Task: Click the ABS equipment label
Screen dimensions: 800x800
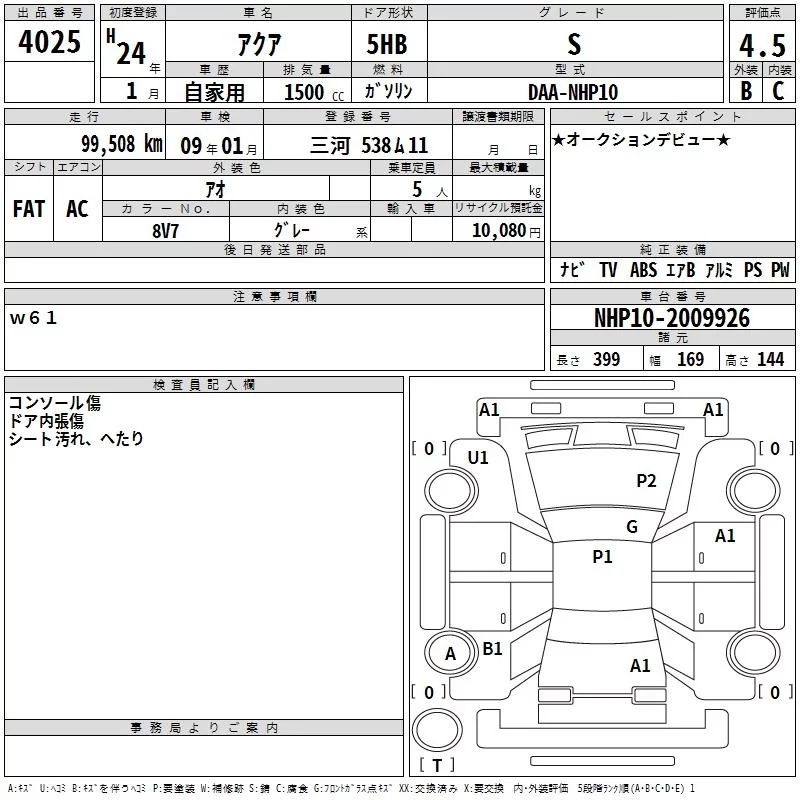Action: pyautogui.click(x=643, y=269)
